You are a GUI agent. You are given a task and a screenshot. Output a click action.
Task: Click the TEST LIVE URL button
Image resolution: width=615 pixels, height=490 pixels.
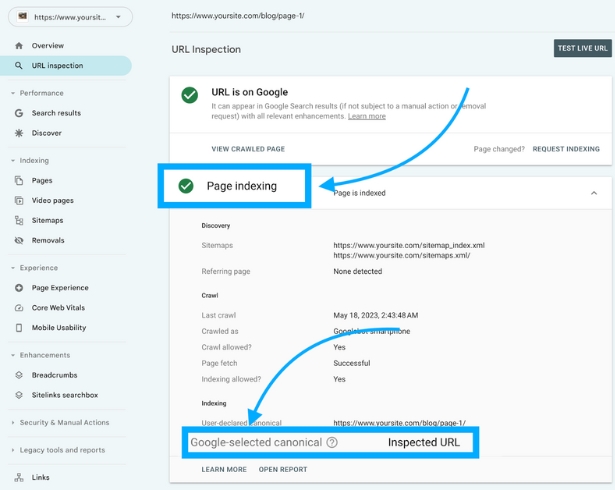582,48
